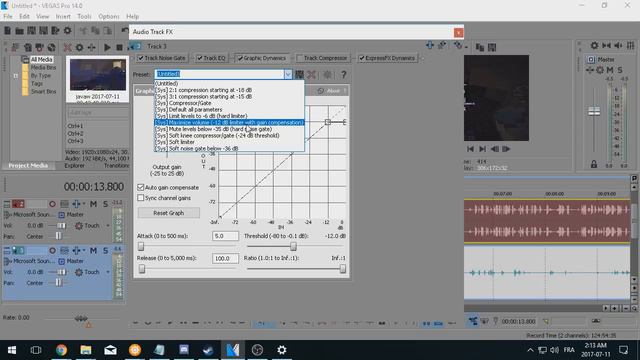Open Google Chrome from taskbar
This screenshot has width=640, height=360.
coord(61,350)
